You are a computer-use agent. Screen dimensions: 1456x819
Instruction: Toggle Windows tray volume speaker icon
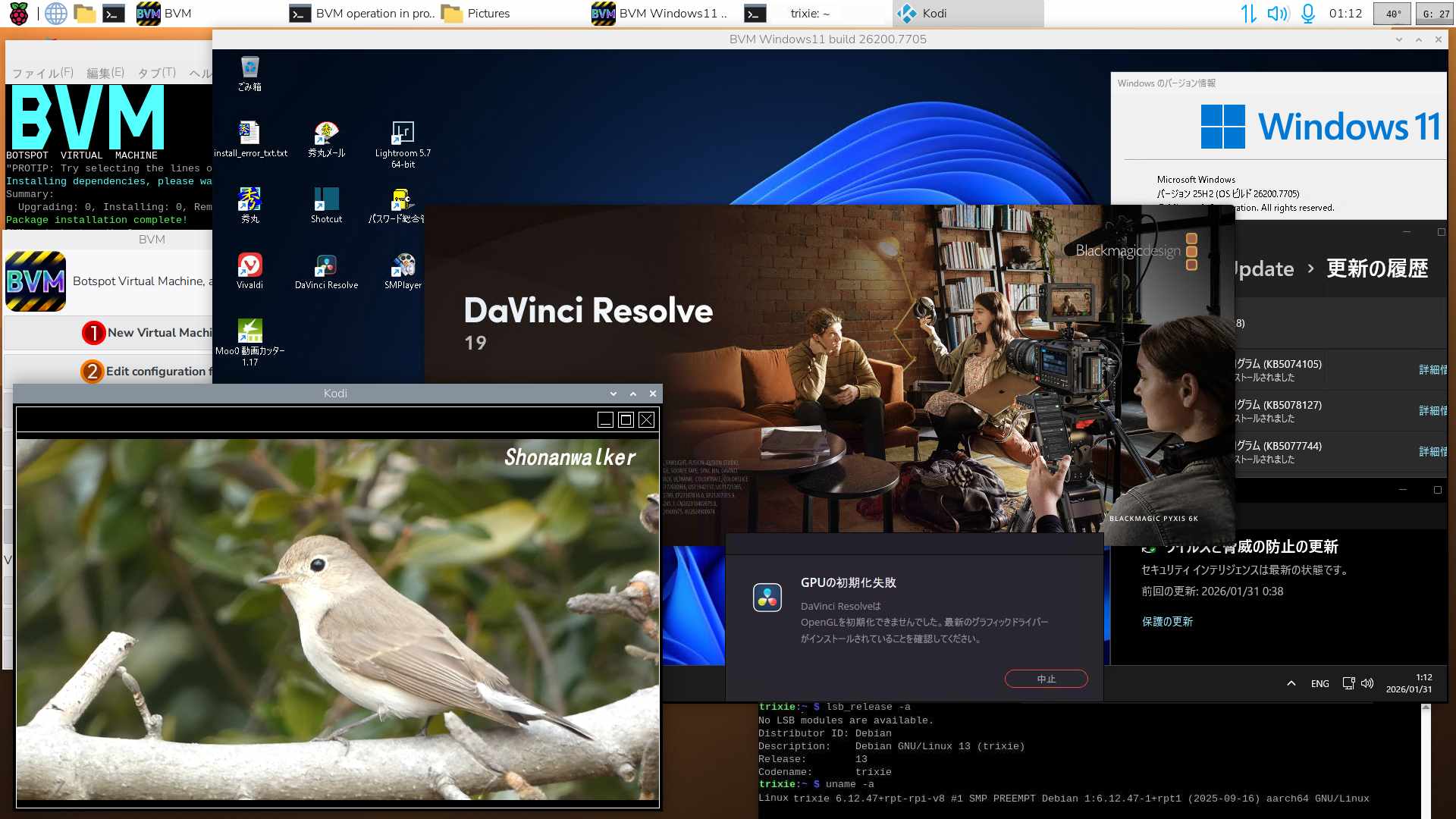click(1367, 683)
